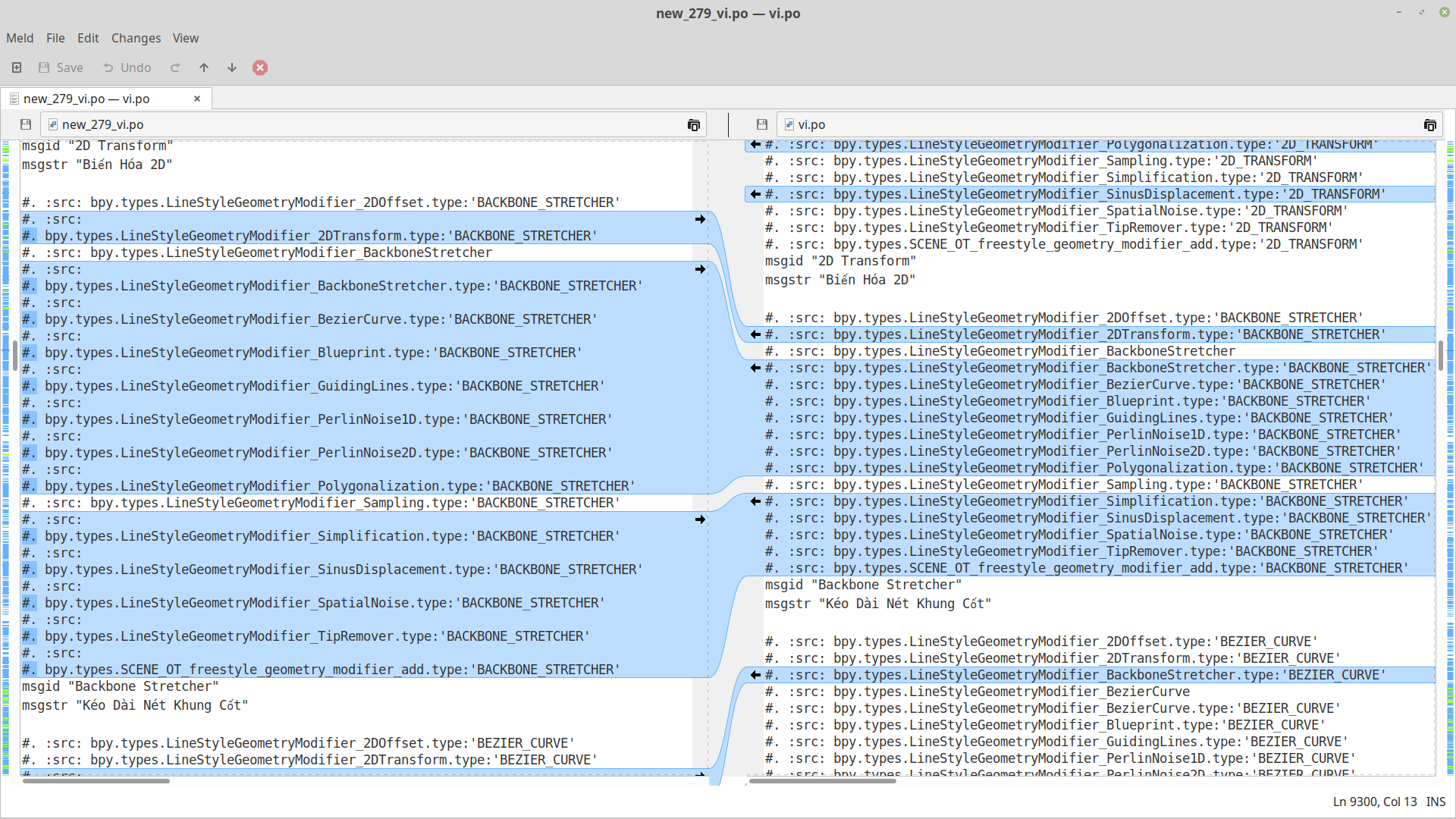Click the new comparison icon in toolbar
Screen dimensions: 1456x819
click(x=17, y=67)
